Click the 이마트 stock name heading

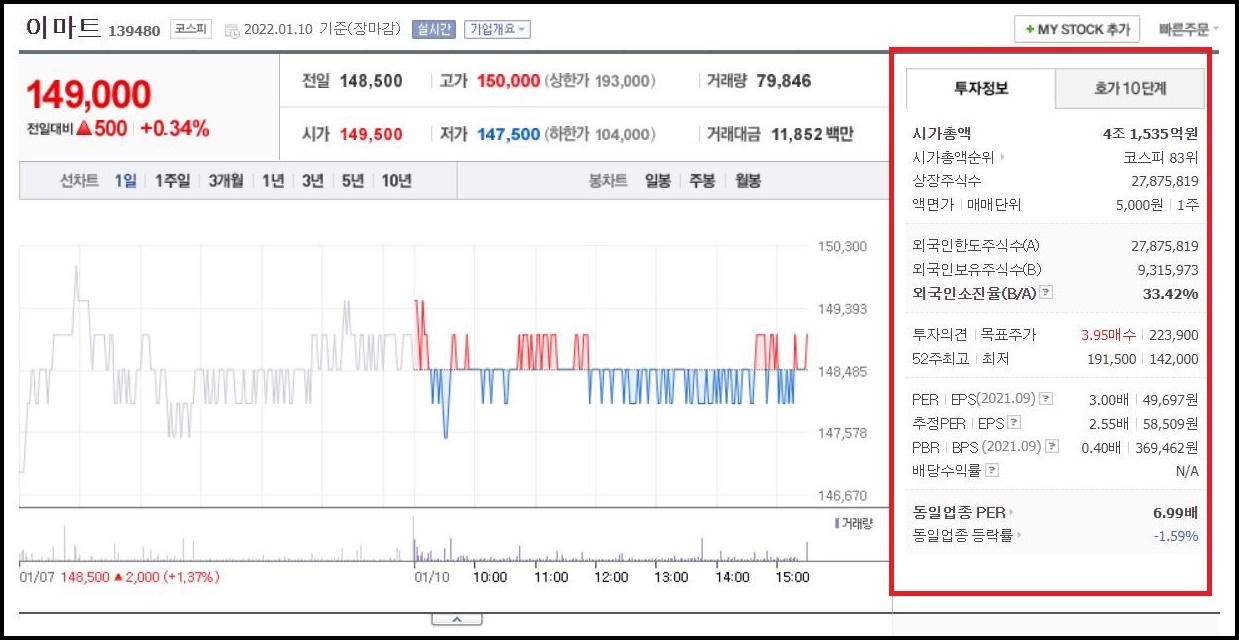click(x=64, y=28)
